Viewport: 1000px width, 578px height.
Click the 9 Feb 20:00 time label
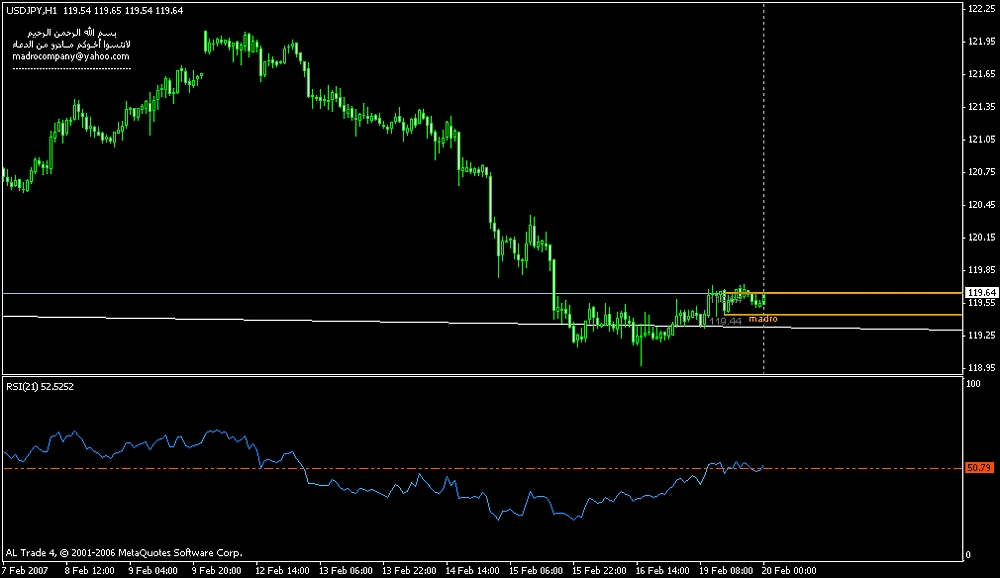pyautogui.click(x=216, y=570)
